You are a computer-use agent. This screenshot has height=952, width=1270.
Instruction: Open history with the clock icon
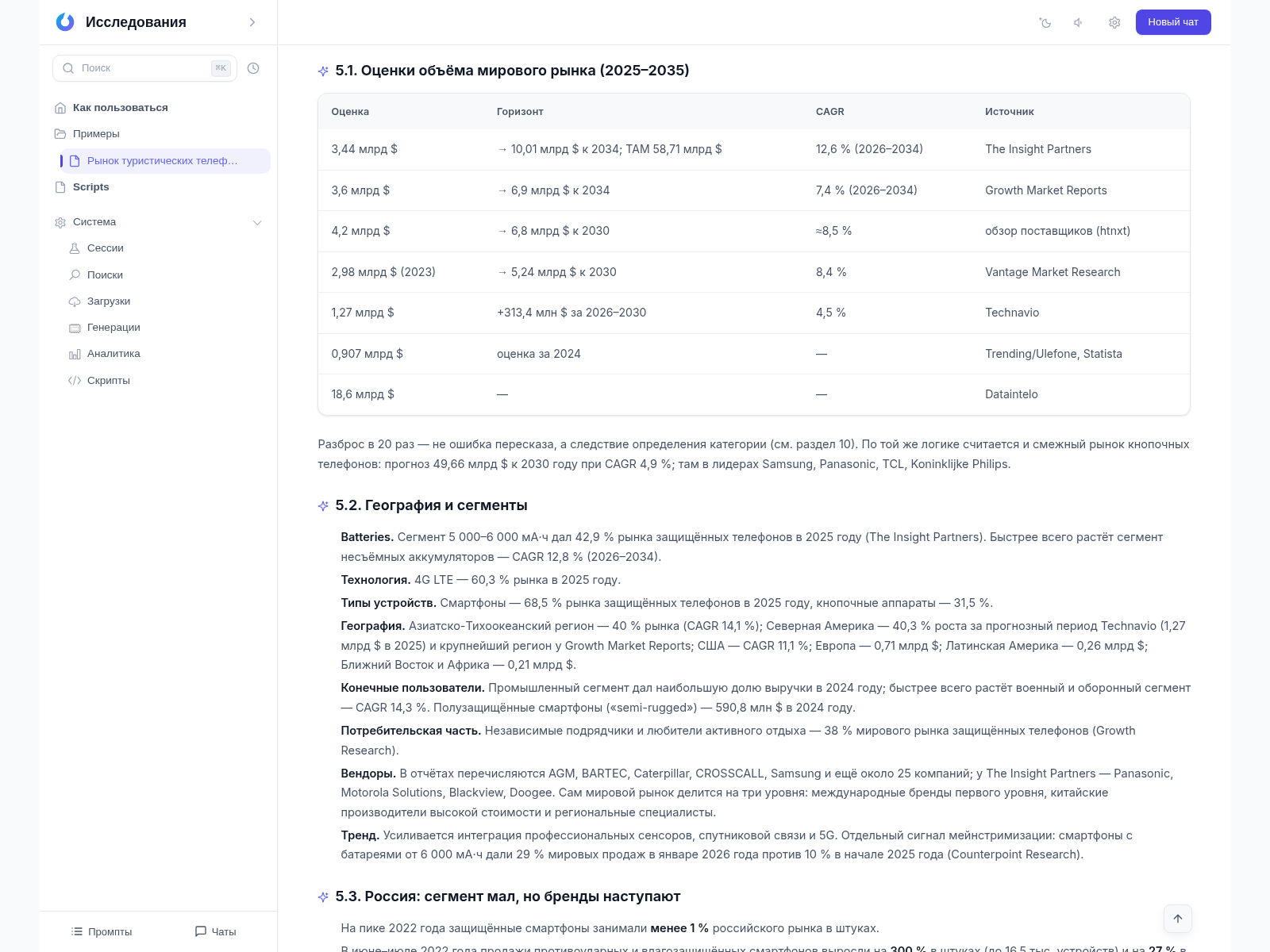tap(253, 68)
